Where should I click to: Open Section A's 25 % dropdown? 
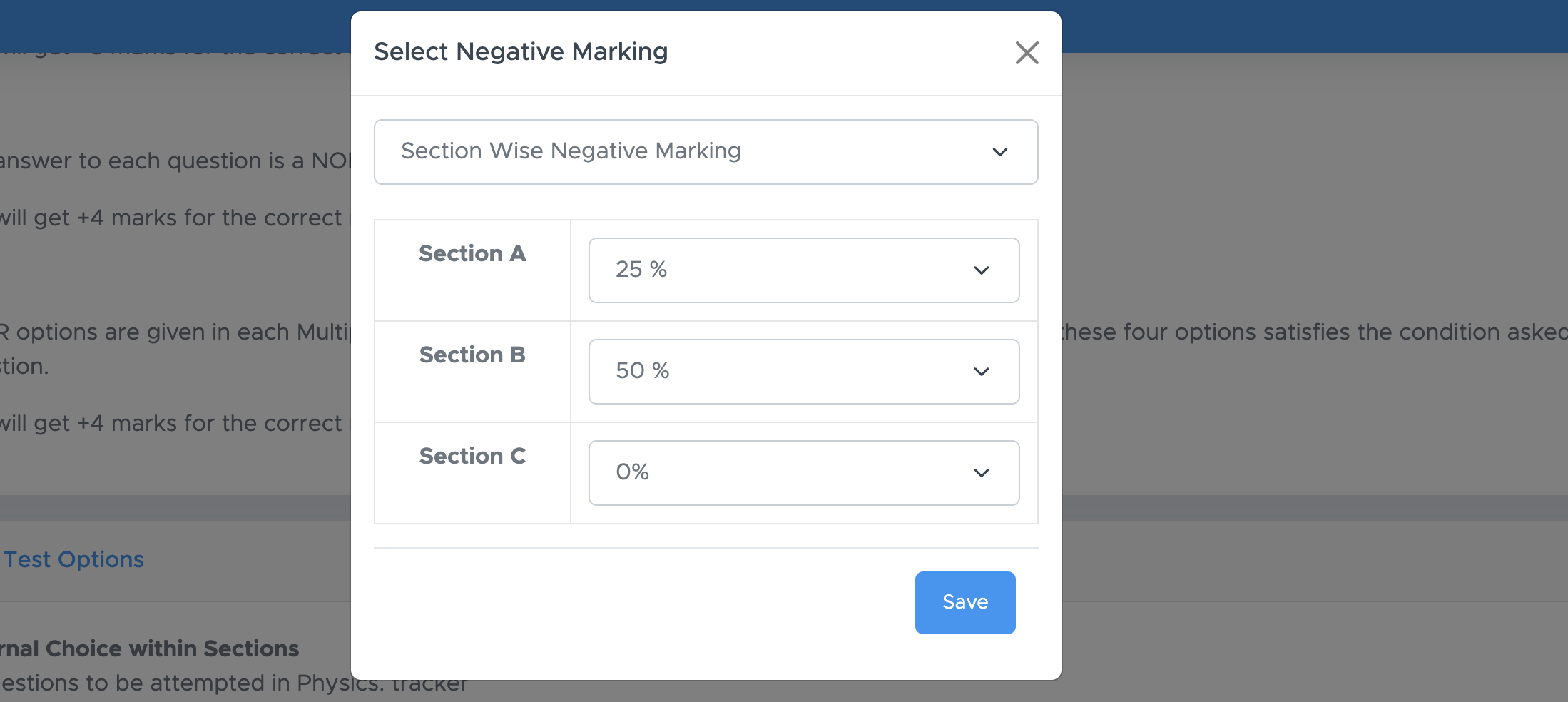tap(803, 270)
